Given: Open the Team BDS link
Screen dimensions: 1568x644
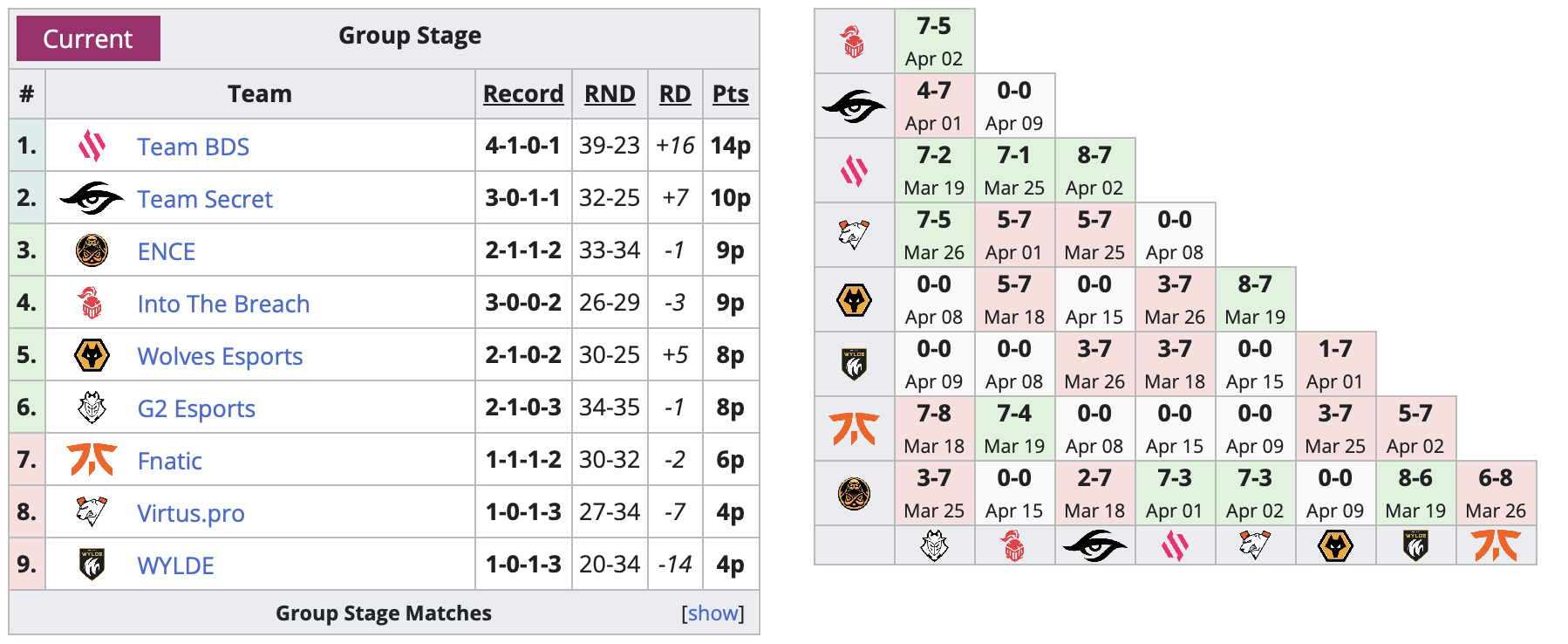Looking at the screenshot, I should pos(193,147).
